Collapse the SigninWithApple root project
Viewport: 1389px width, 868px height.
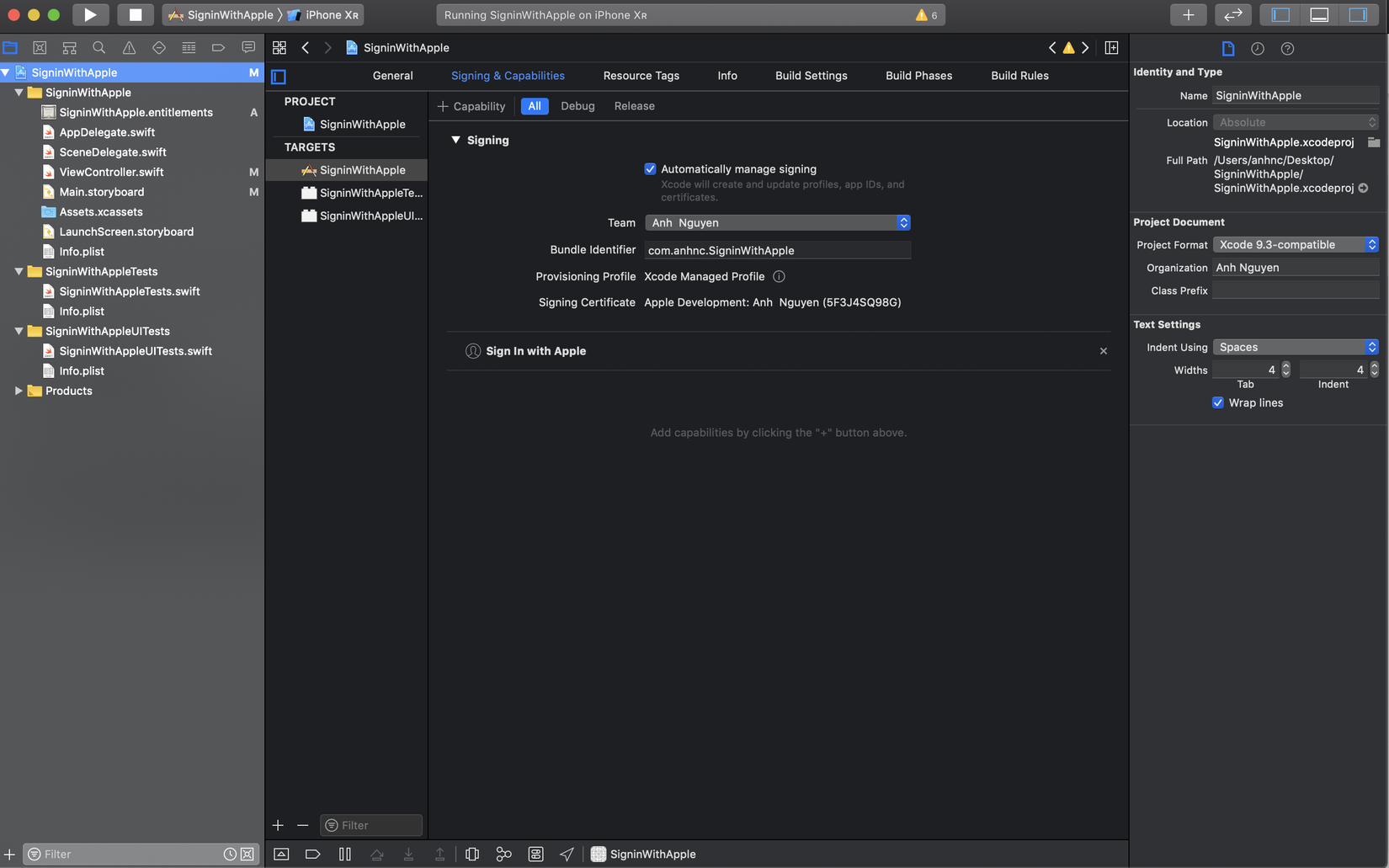point(6,73)
